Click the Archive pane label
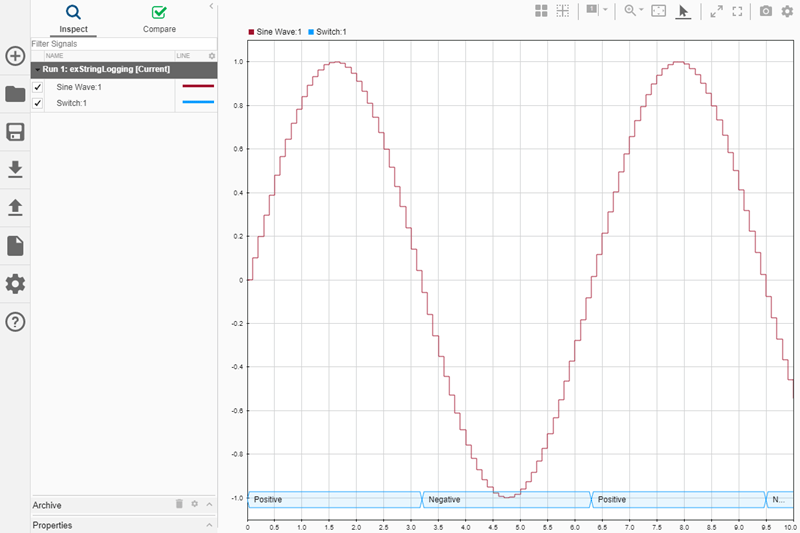Image resolution: width=800 pixels, height=533 pixels. [x=47, y=505]
